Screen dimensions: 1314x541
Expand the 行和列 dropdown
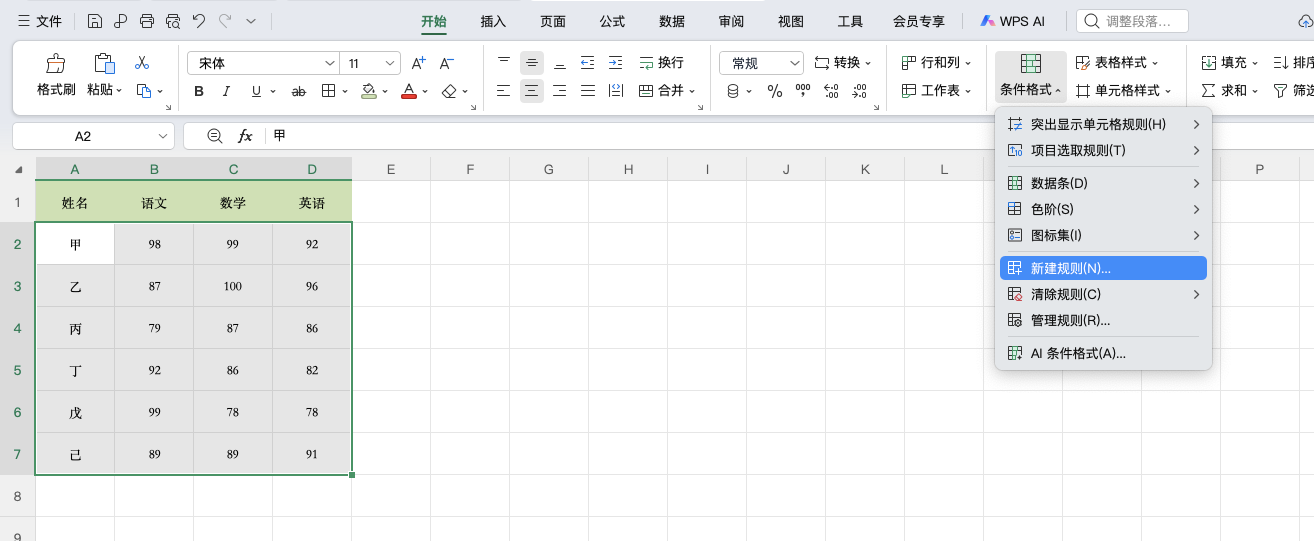click(x=967, y=63)
